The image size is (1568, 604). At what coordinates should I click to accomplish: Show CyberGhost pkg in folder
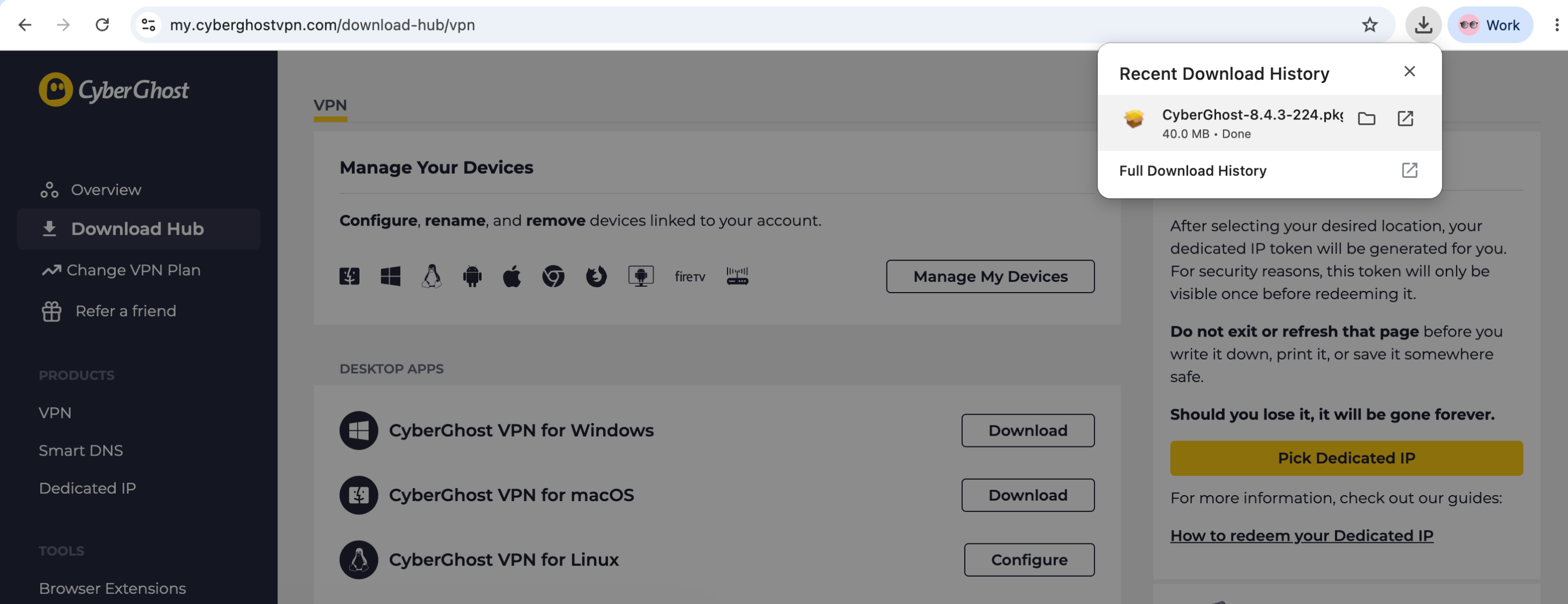click(1367, 119)
